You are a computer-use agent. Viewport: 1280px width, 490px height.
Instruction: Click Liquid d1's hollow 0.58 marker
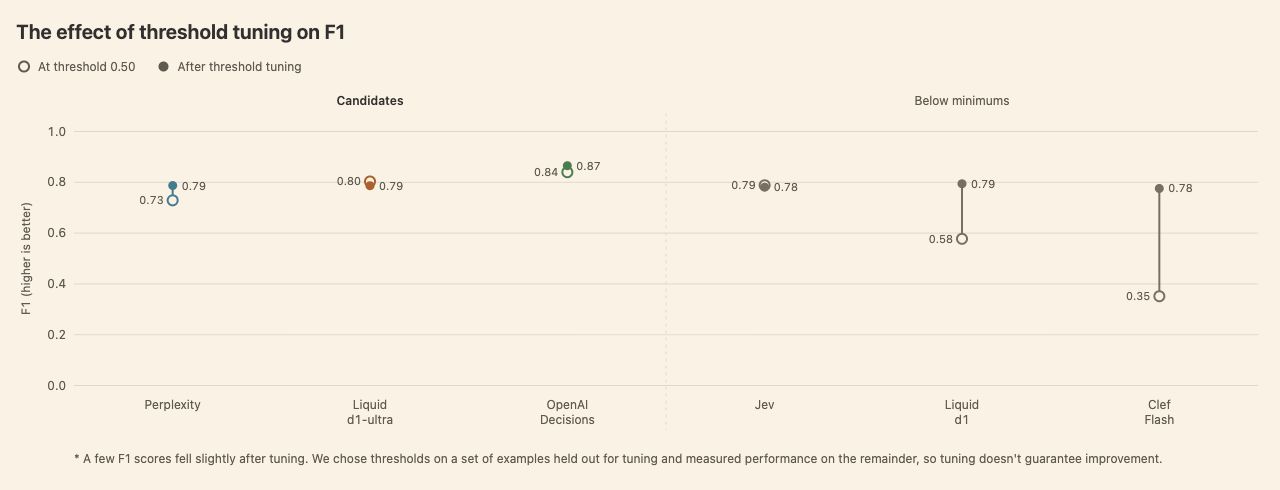(x=962, y=239)
